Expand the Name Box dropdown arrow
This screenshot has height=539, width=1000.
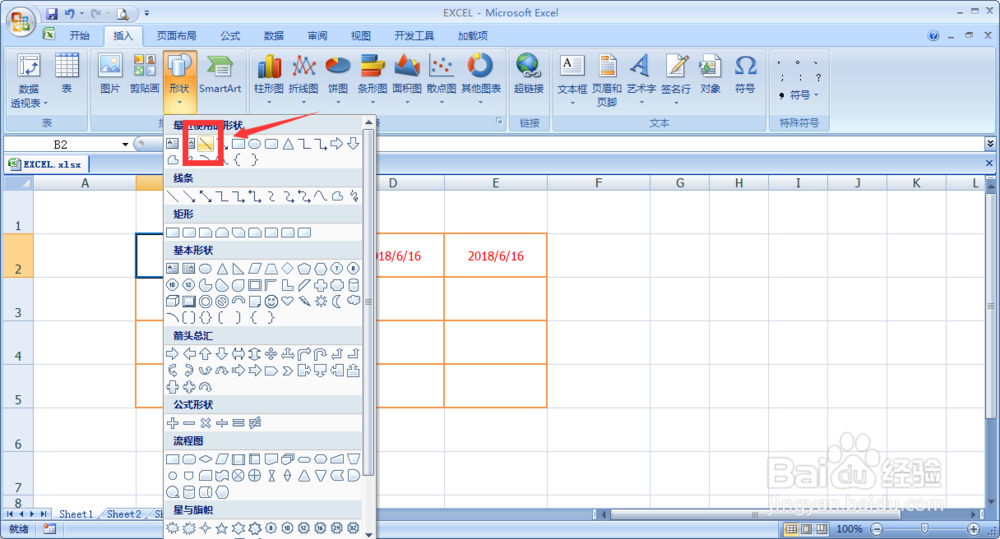click(125, 145)
